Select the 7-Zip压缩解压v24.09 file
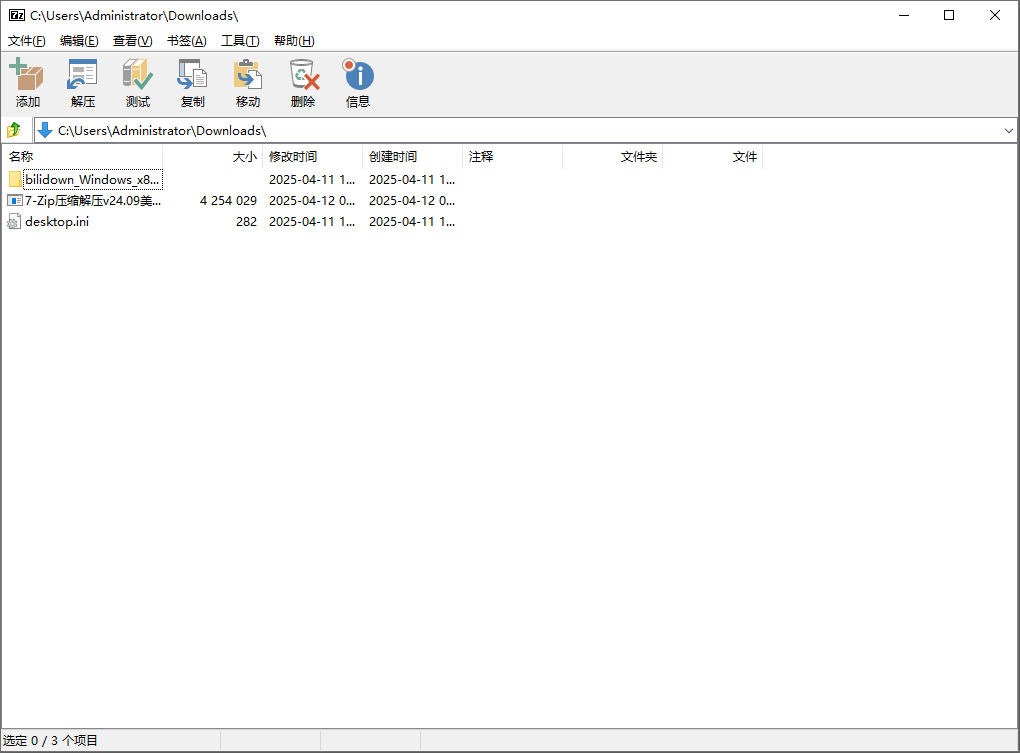 click(92, 201)
